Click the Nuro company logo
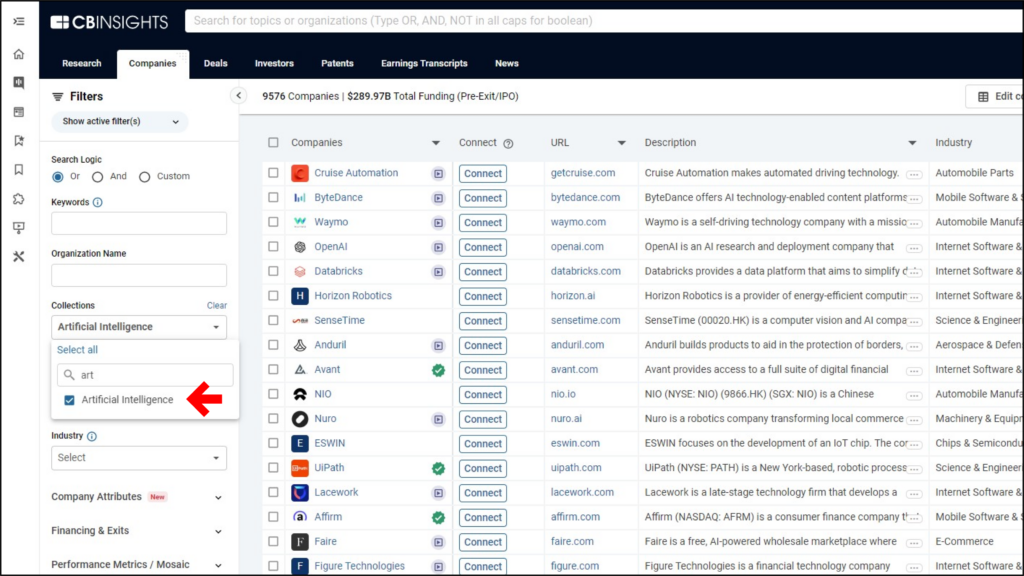1024x576 pixels. tap(300, 419)
